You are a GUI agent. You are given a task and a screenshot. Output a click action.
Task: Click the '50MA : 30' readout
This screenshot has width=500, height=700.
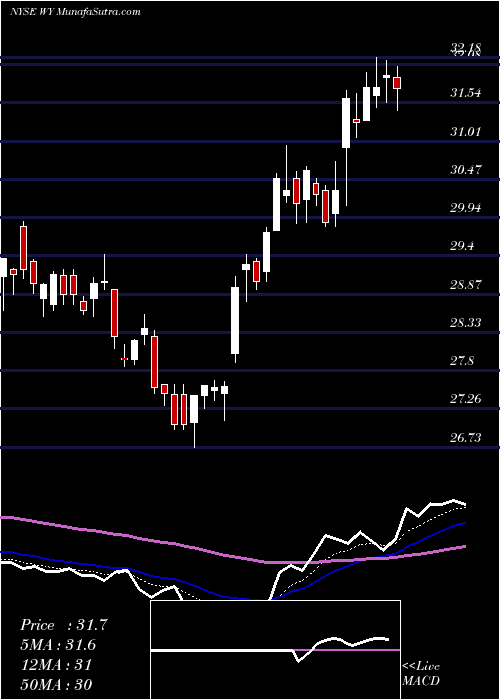pos(56,684)
